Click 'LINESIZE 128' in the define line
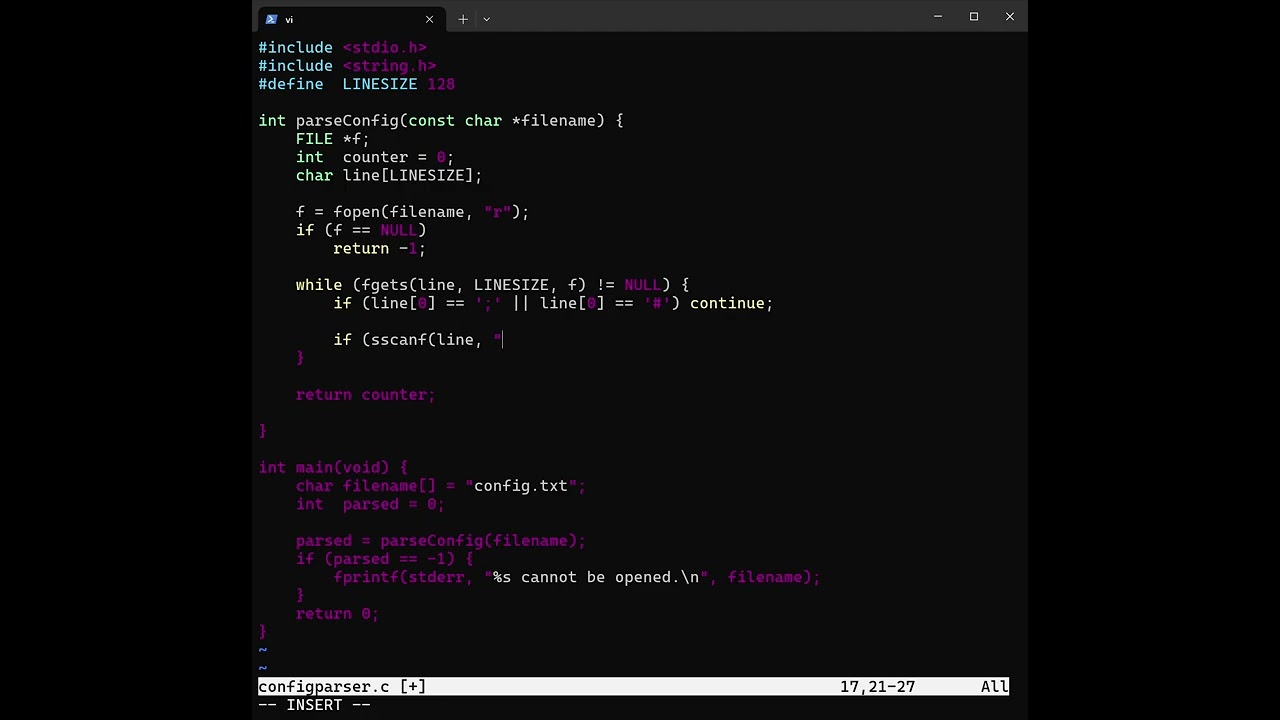The image size is (1280, 720). point(399,84)
